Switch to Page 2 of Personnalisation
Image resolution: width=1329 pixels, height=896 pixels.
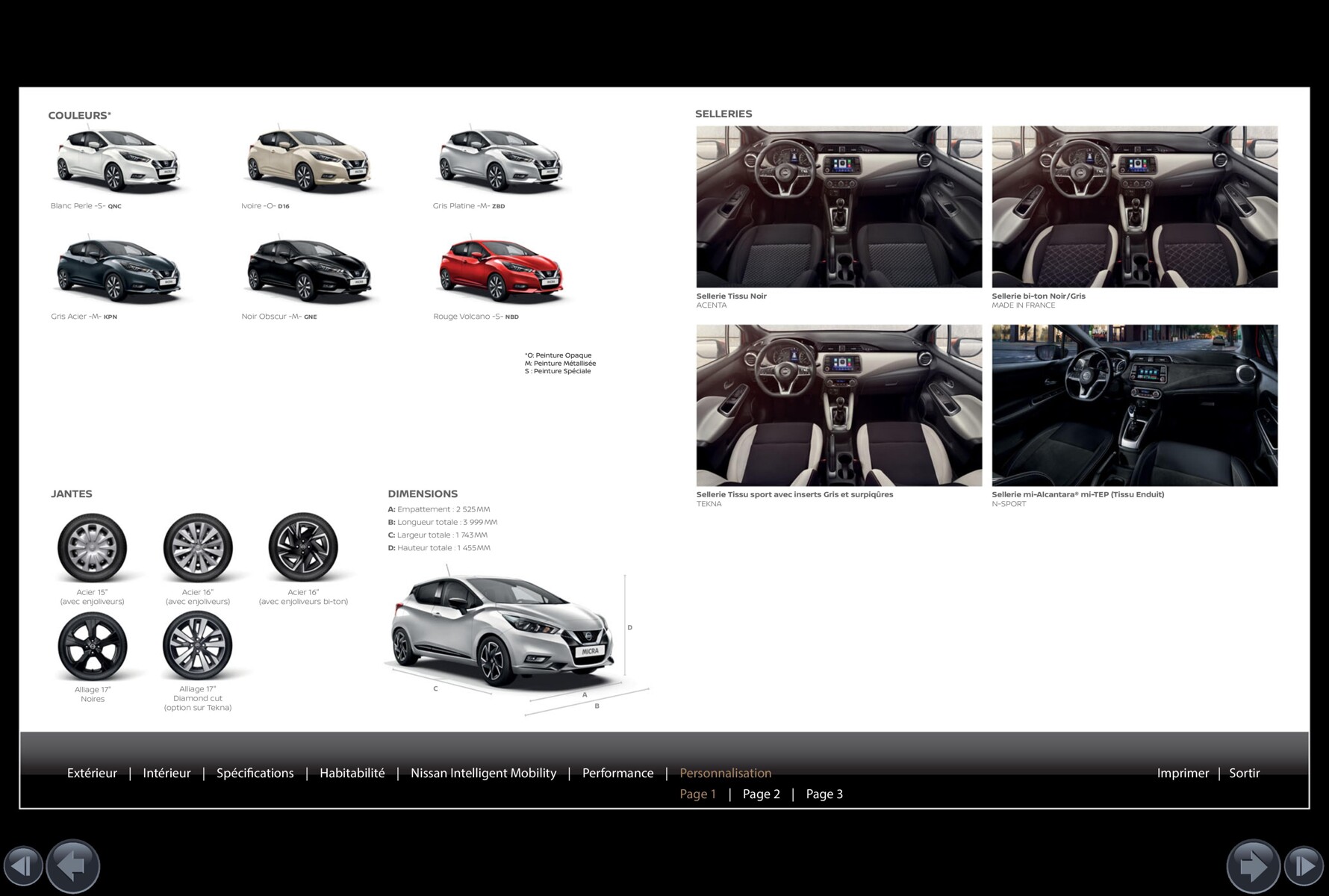point(761,794)
